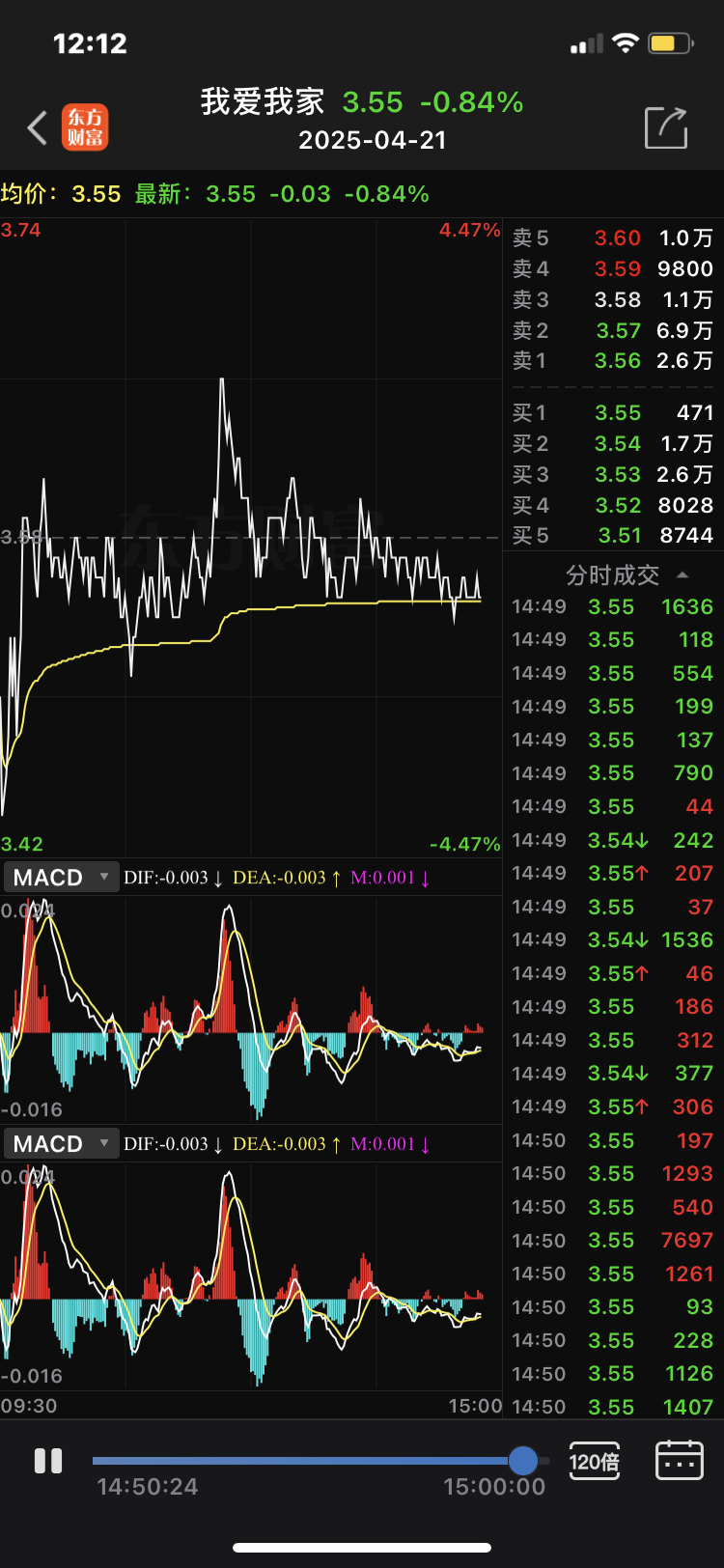Select the 卖3 row at 3.58
Viewport: 724px width, 1568px height.
click(613, 300)
